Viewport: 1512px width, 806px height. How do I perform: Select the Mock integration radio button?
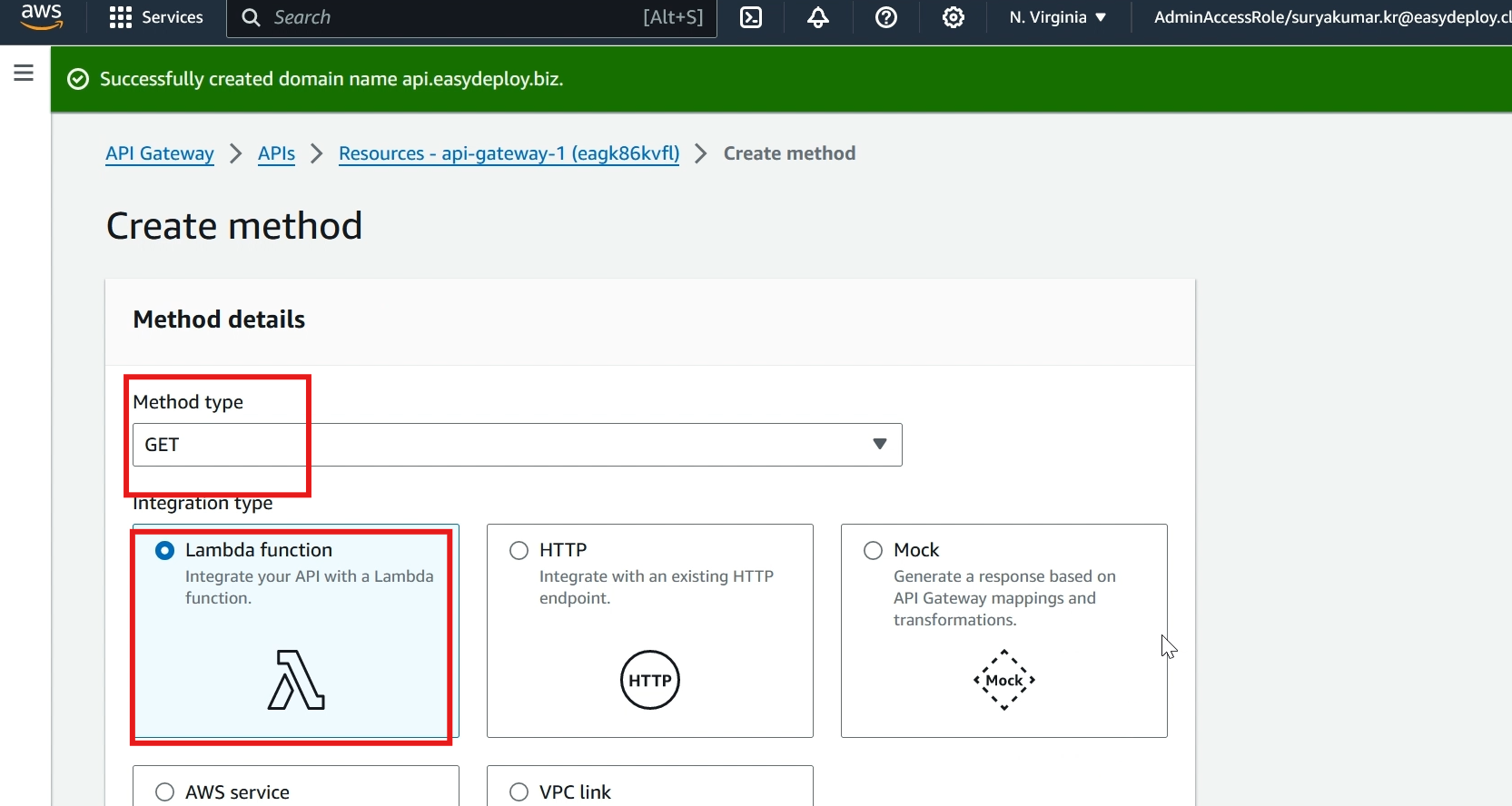click(873, 550)
